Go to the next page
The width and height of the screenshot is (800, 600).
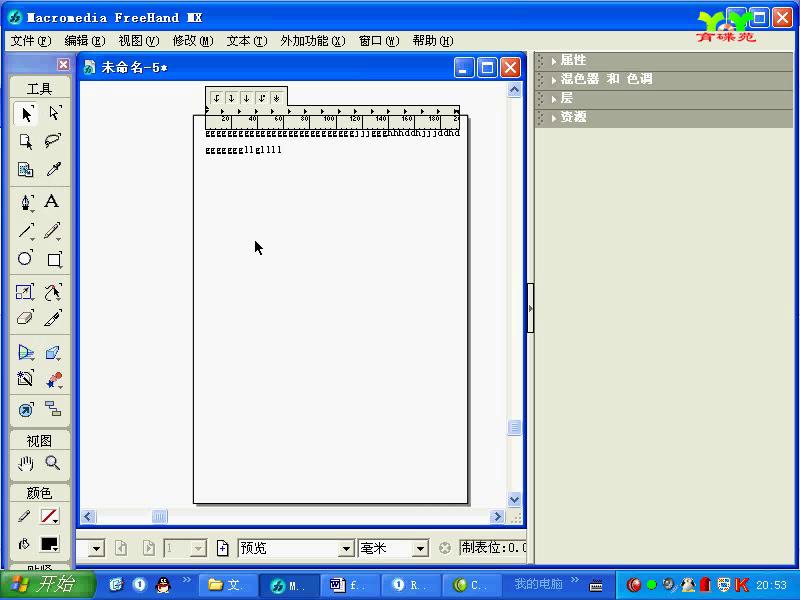(148, 548)
